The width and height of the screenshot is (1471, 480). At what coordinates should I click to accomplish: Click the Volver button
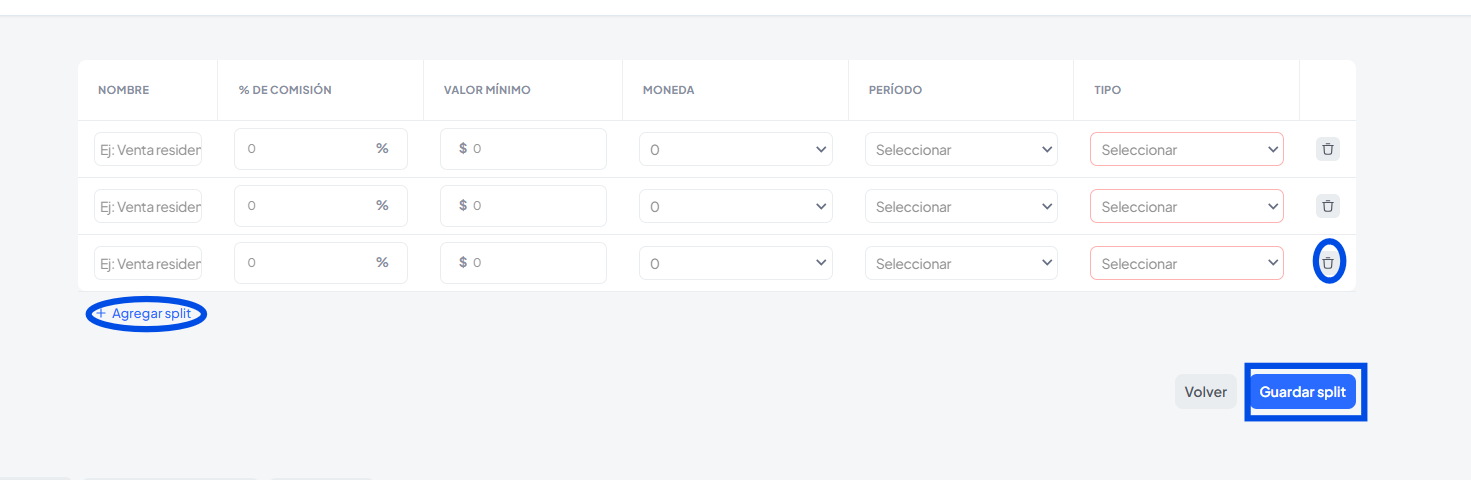1205,392
